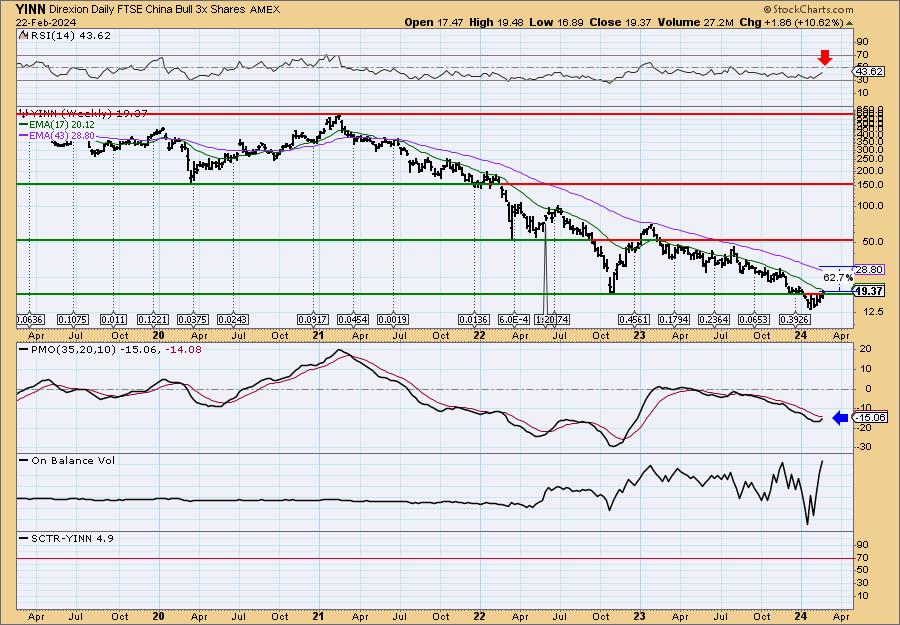Select the High 19.48 value

(x=498, y=22)
